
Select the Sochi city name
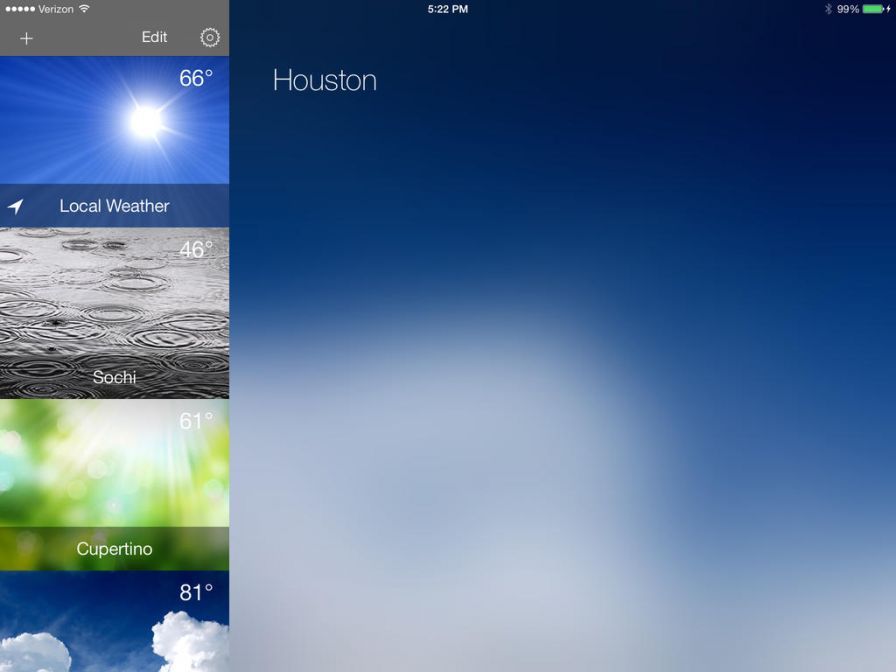pos(114,377)
